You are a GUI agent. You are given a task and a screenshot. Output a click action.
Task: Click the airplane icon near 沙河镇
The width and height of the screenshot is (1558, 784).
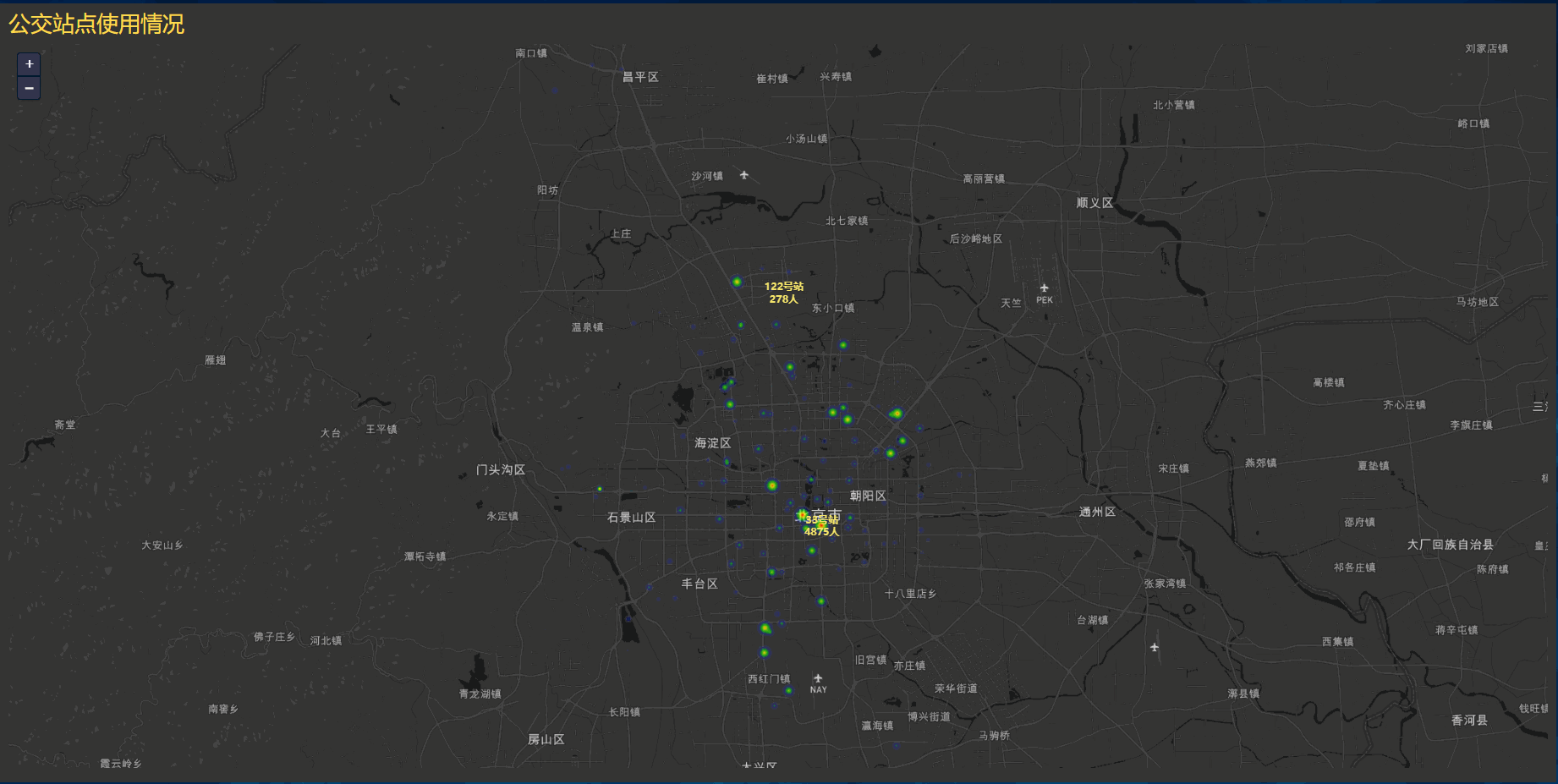click(x=744, y=175)
